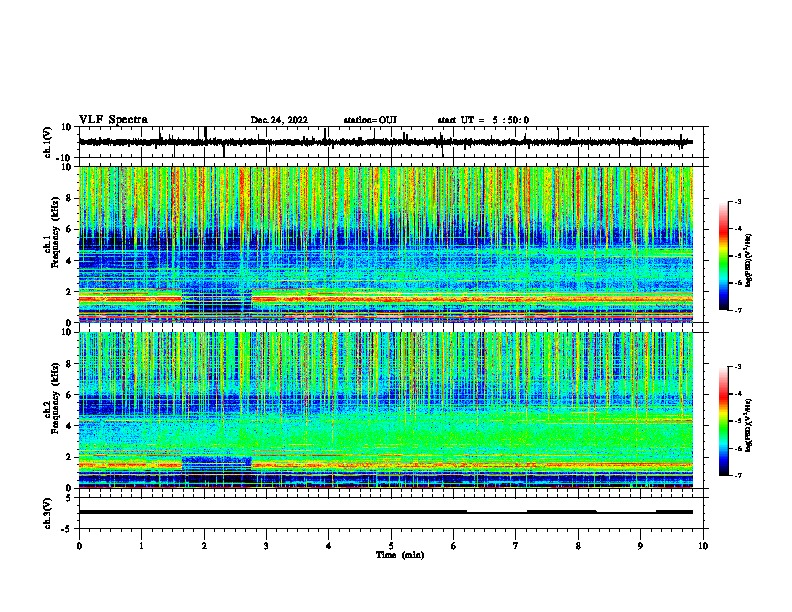This screenshot has height=612, width=792.
Task: Click the "VLF Spectra" title text
Action: (x=113, y=120)
